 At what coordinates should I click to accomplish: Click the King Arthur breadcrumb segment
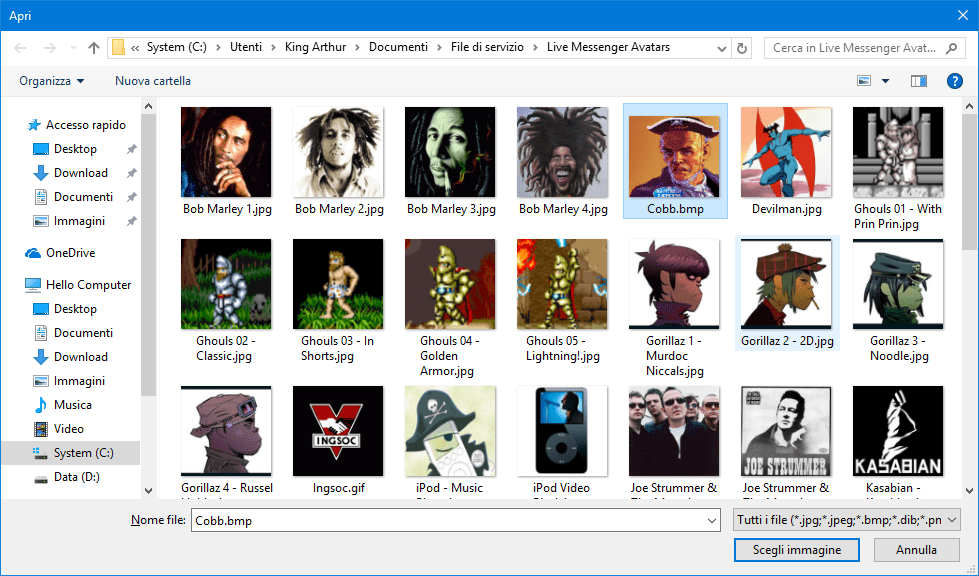315,47
